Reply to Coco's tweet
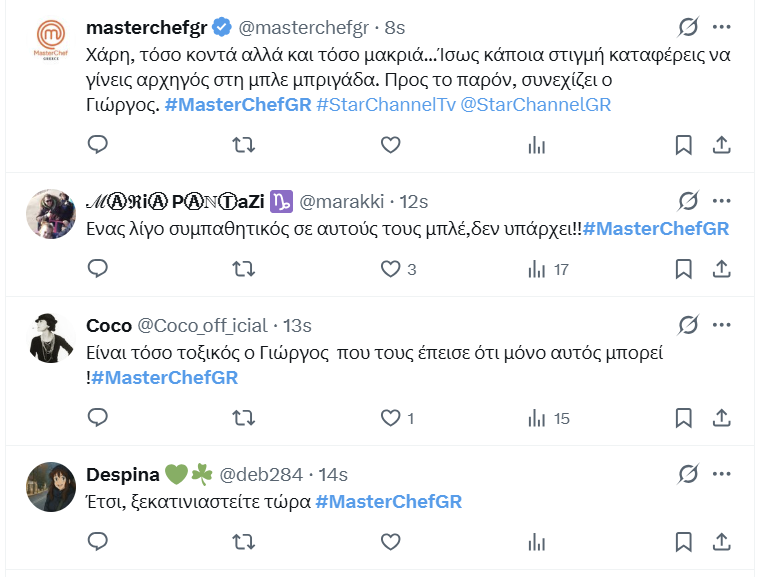 (x=98, y=418)
